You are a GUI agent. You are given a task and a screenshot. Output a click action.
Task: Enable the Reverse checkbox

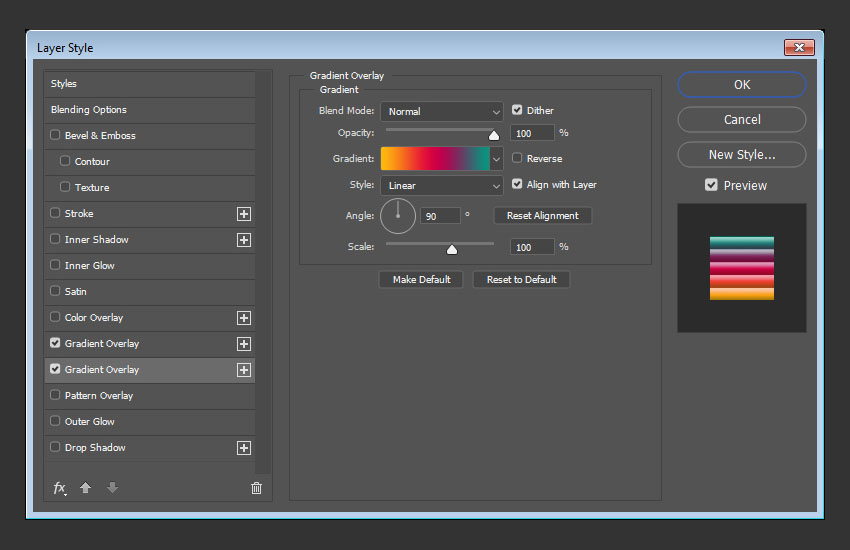[517, 158]
